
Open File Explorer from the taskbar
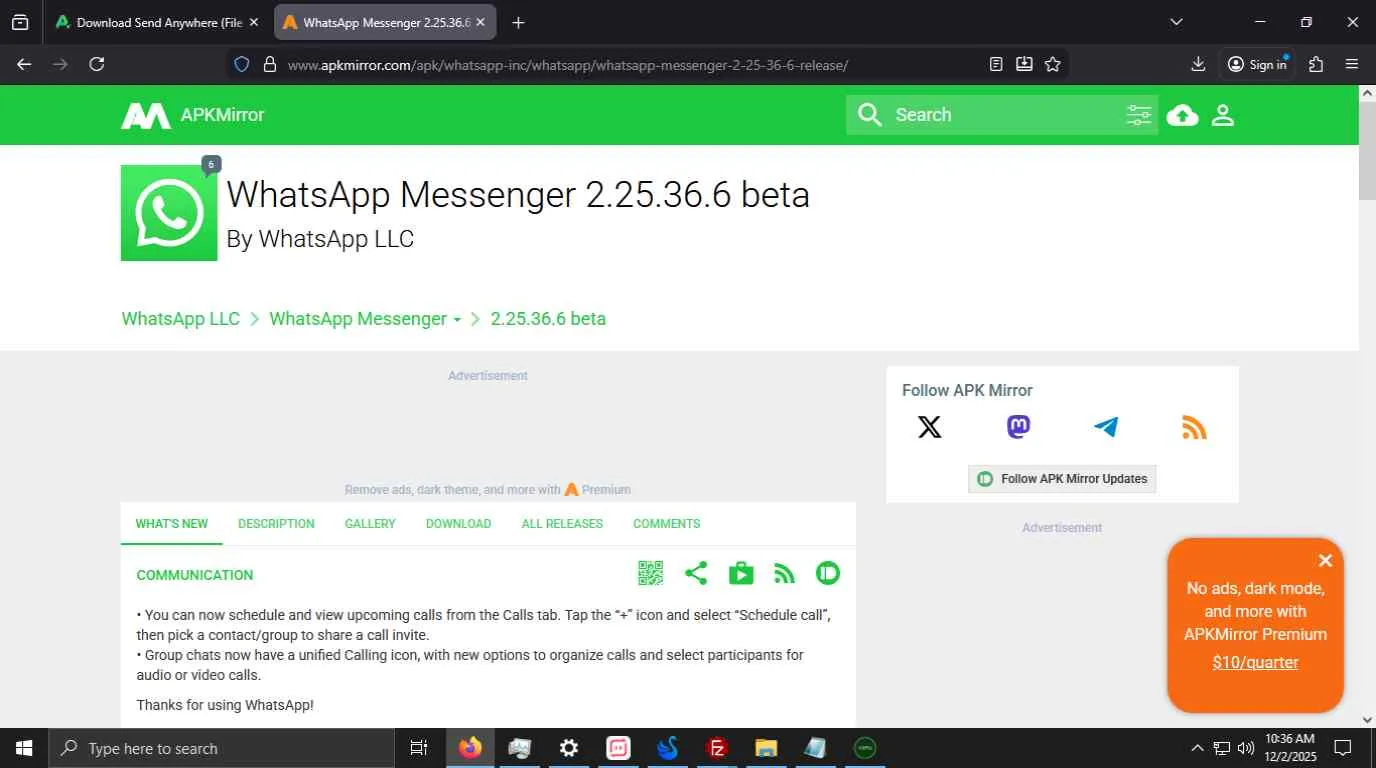tap(766, 748)
